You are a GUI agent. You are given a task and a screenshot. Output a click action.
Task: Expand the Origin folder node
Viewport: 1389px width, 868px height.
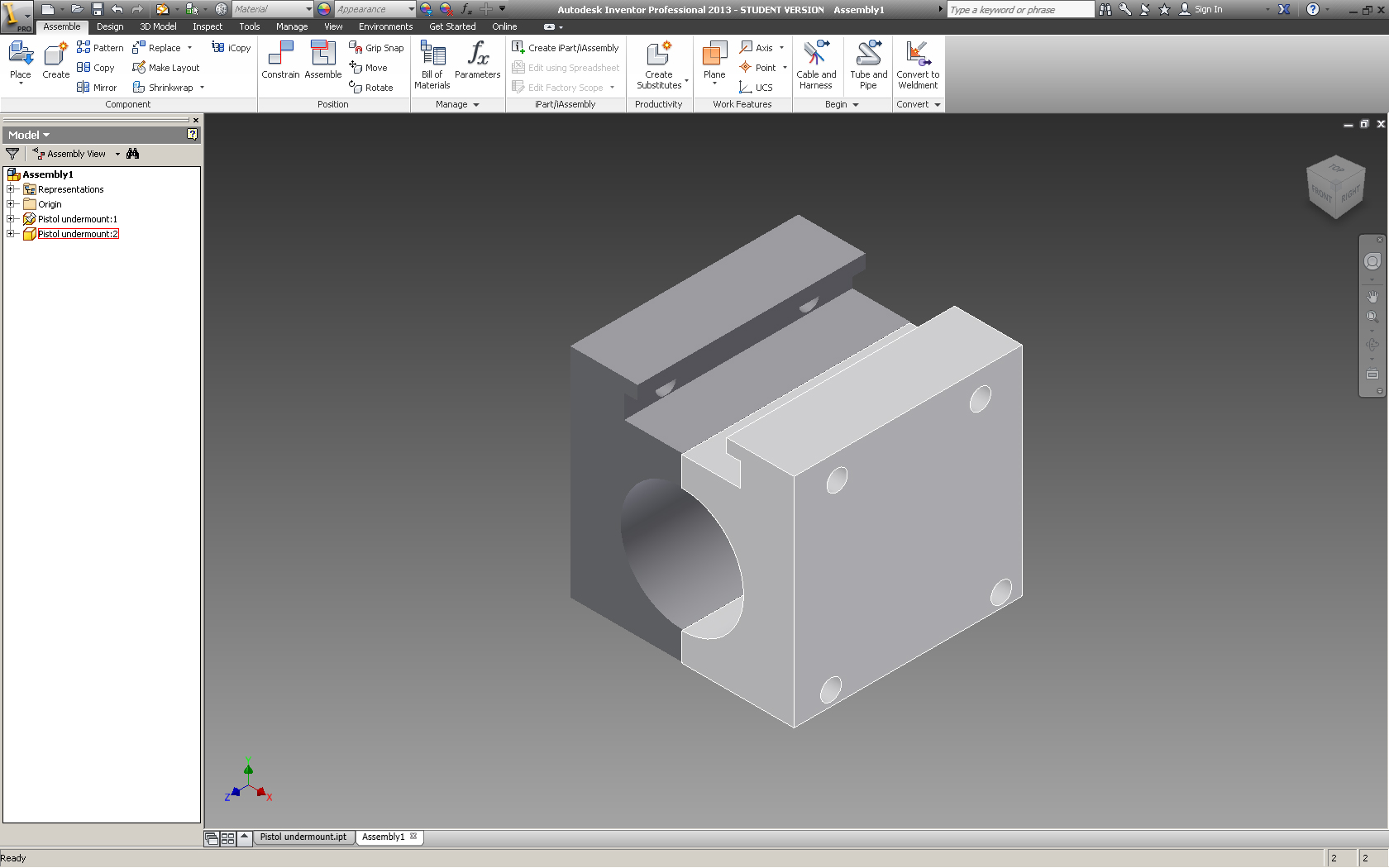click(x=11, y=204)
